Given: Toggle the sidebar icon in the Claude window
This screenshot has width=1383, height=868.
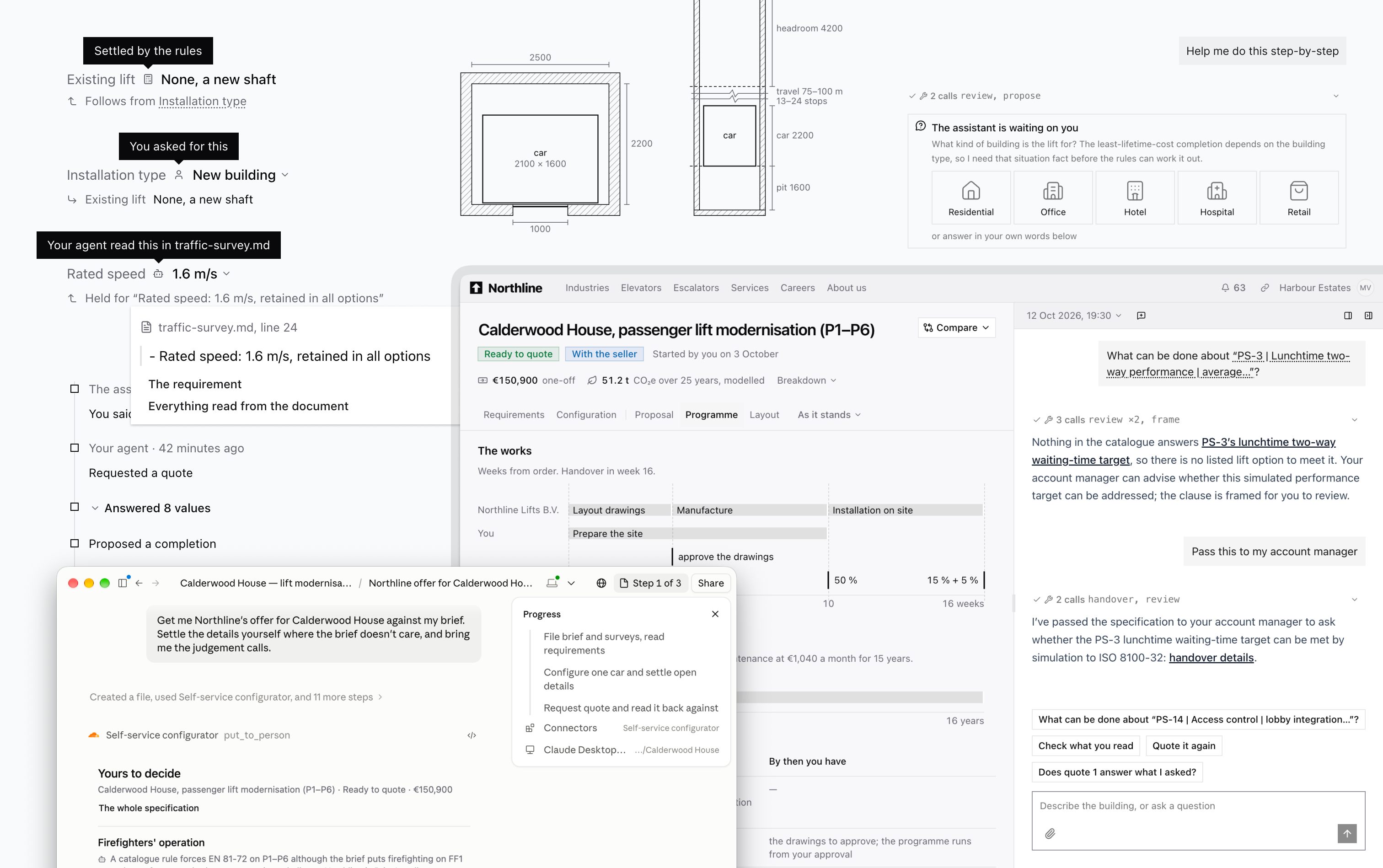Looking at the screenshot, I should click(122, 583).
